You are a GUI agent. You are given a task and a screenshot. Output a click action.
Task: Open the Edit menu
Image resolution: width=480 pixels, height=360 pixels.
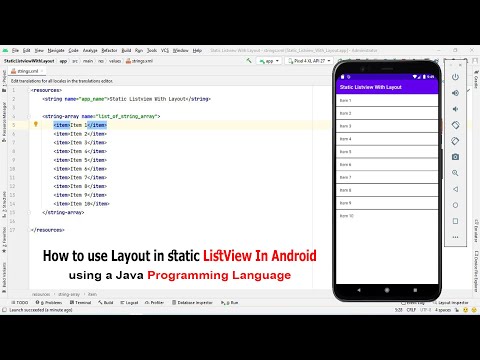[x=27, y=50]
